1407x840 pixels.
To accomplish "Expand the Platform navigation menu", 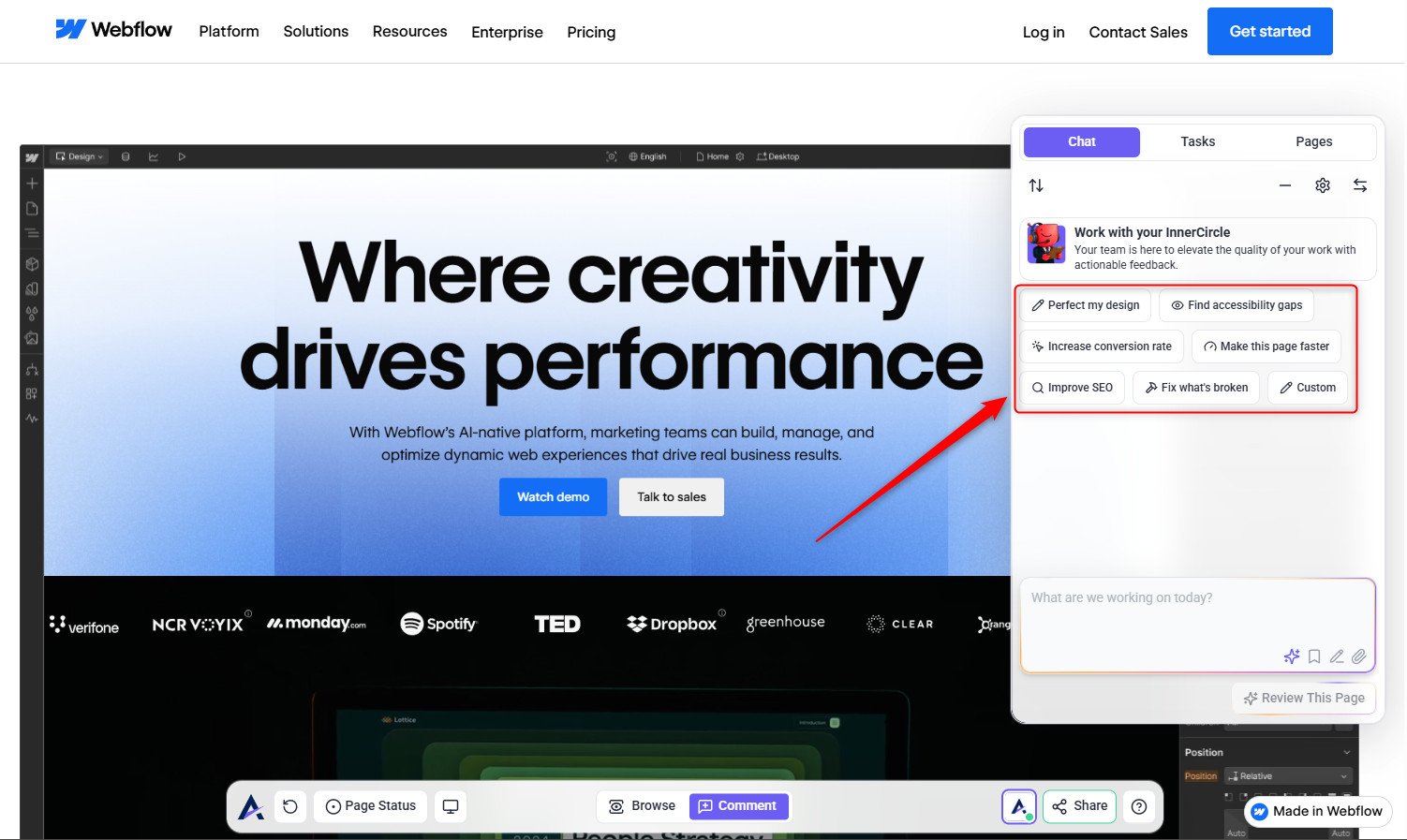I will coord(229,32).
